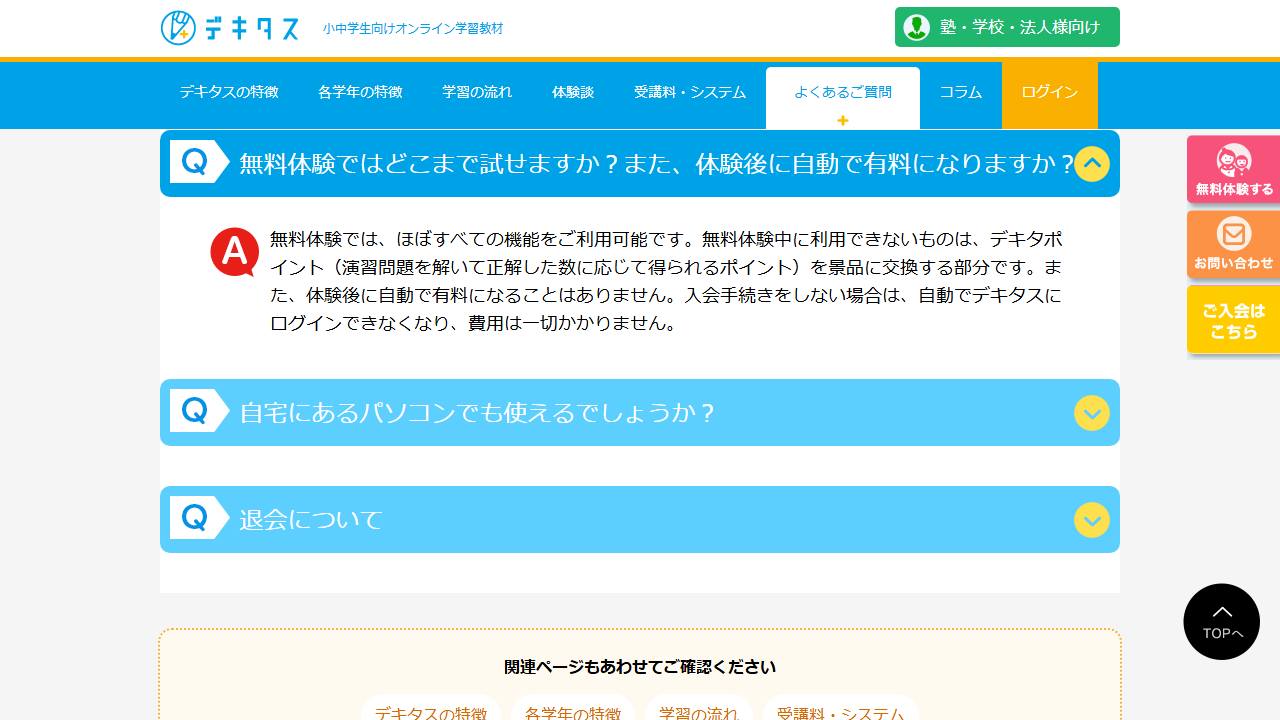Click the person icon in 法人様向け button

tap(917, 27)
